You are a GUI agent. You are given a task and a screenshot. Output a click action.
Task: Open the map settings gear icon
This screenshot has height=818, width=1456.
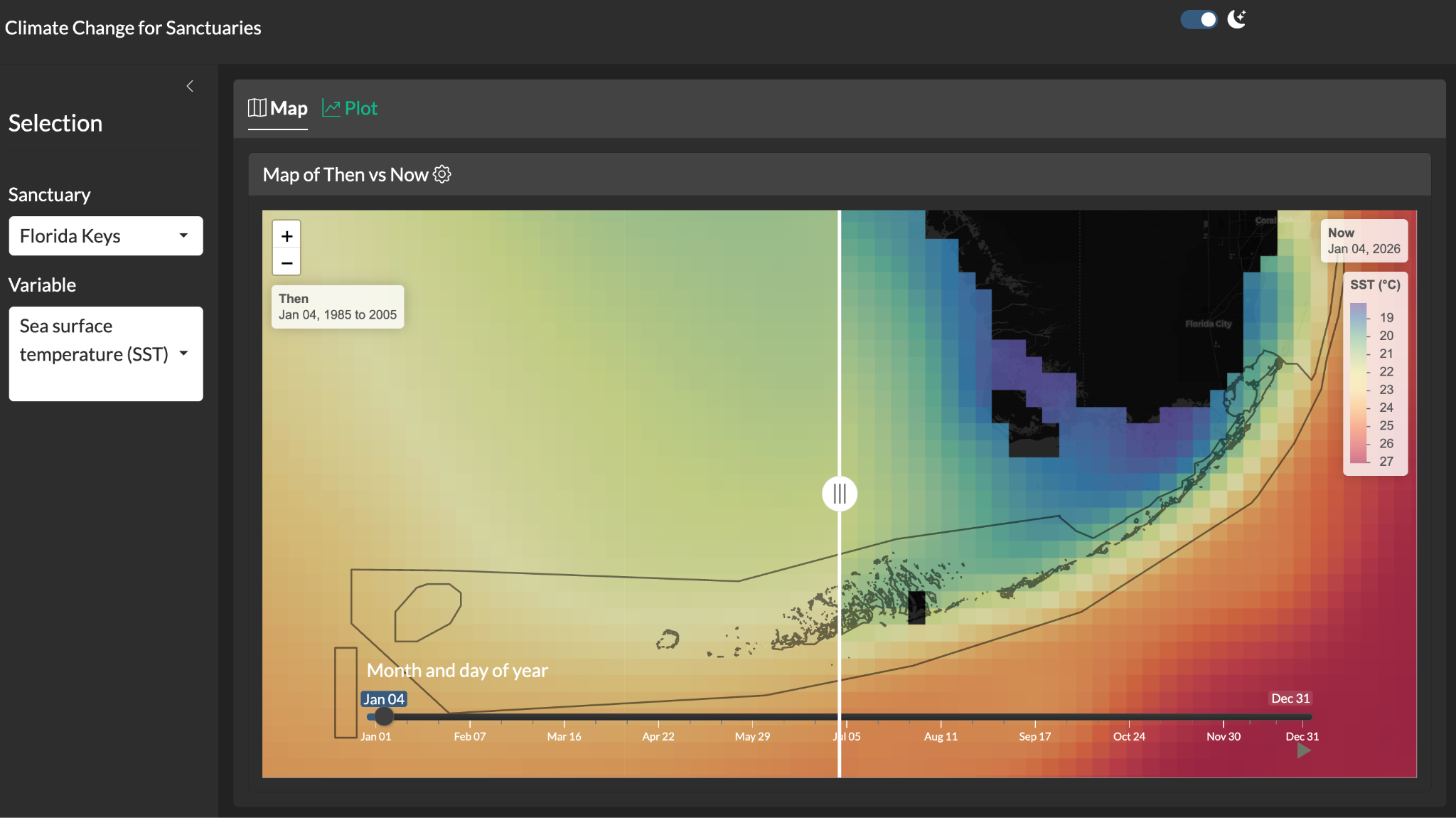pos(442,174)
